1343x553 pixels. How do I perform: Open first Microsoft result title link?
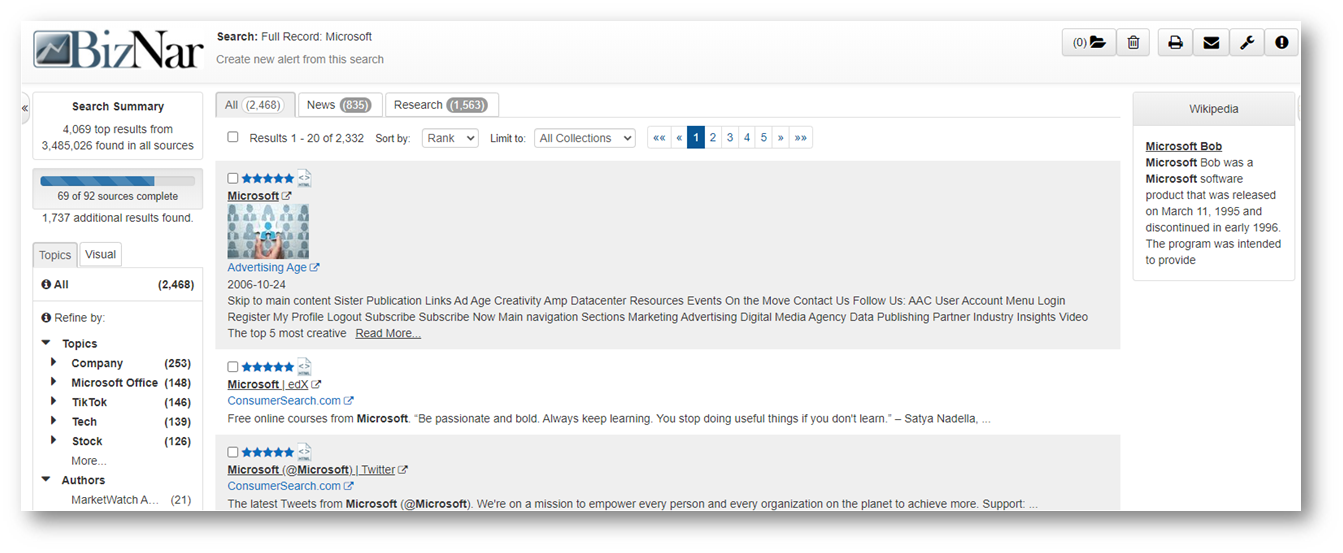253,196
